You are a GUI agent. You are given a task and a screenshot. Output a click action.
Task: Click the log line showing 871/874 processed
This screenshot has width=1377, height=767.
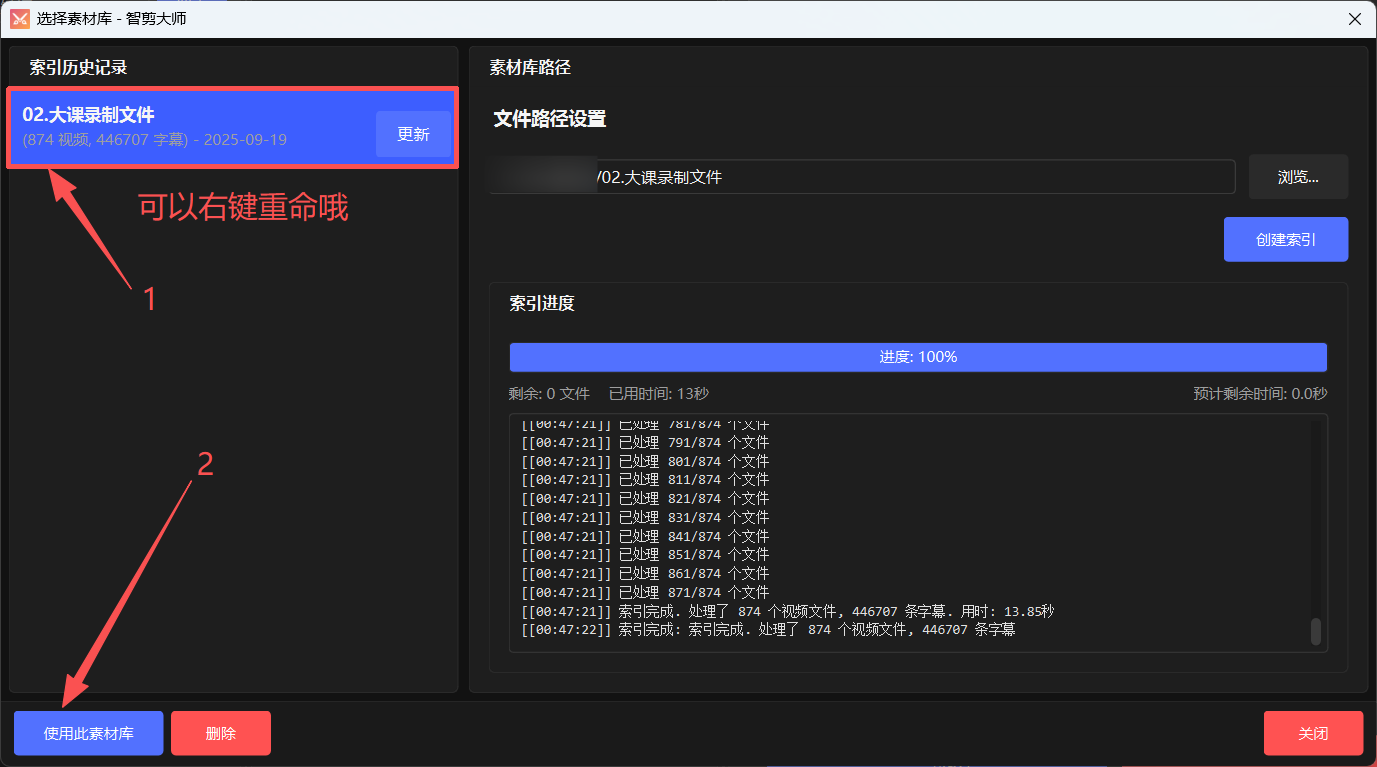(645, 593)
